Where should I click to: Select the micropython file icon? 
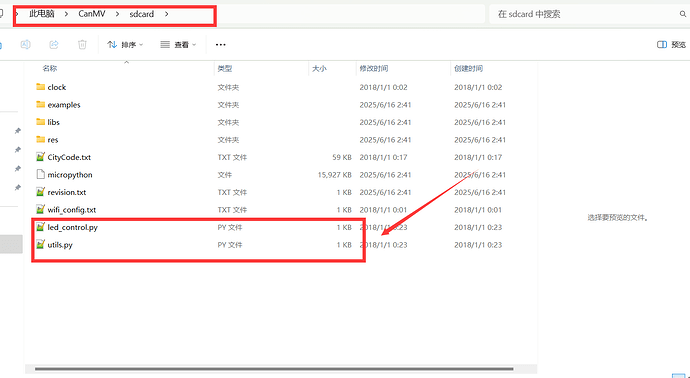pyautogui.click(x=40, y=174)
